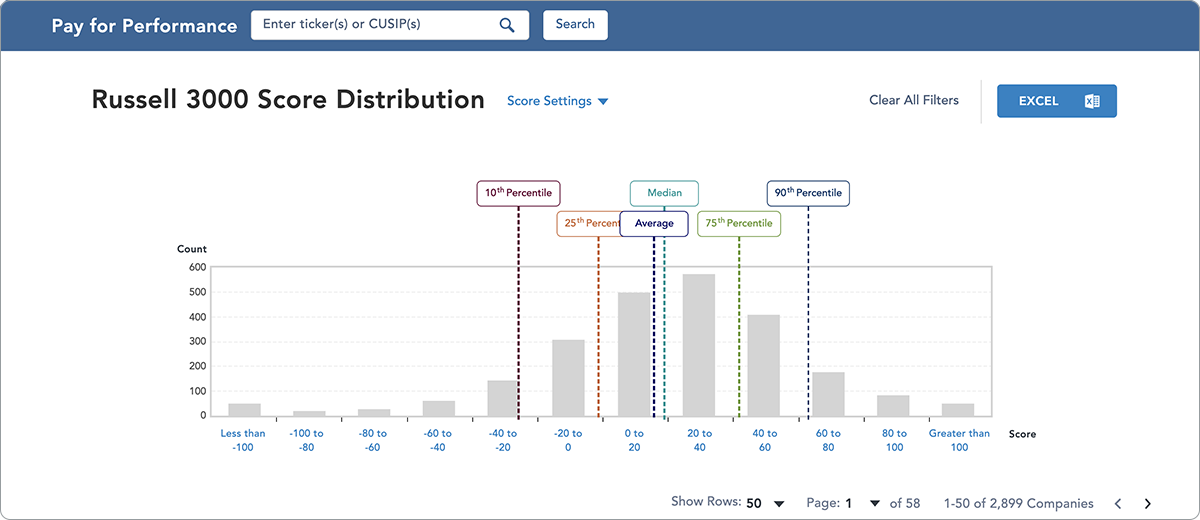Filter by '-80 to -60' axis label

point(372,440)
